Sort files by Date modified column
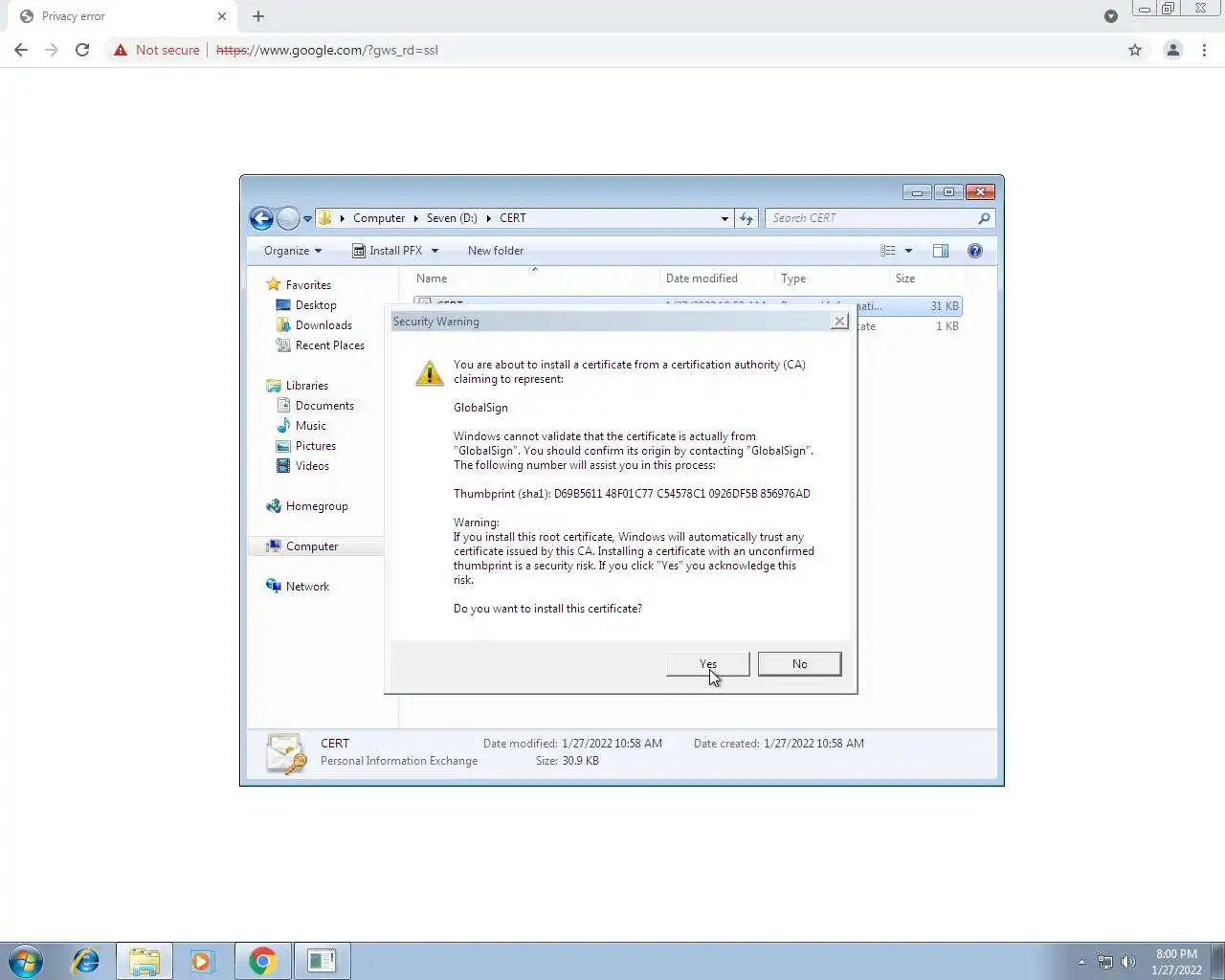Screen dimensions: 1225x980 click(717, 278)
